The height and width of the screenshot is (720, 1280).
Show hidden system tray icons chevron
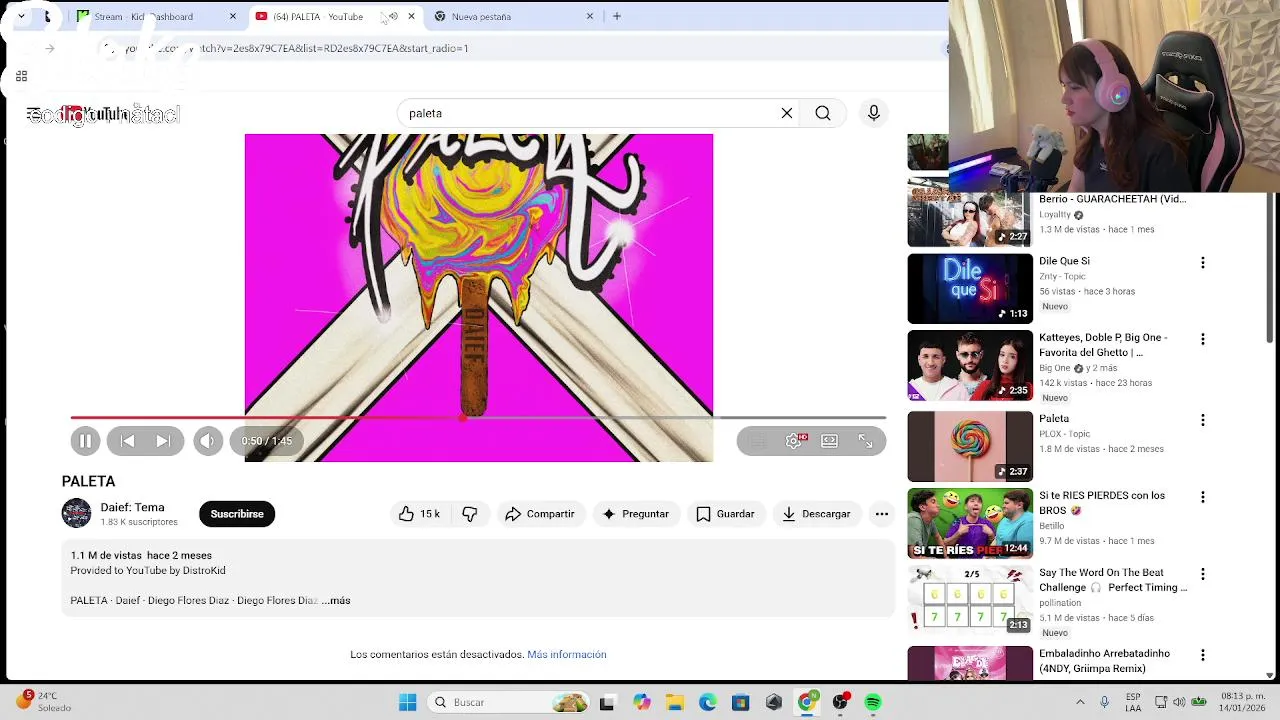(1080, 702)
